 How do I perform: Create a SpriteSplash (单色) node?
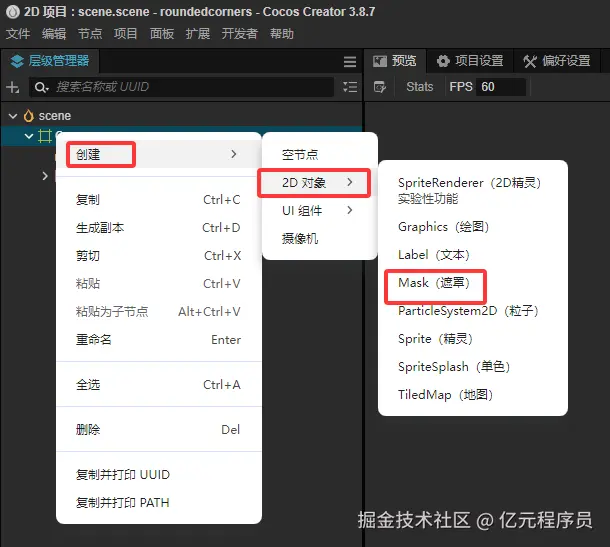point(473,366)
